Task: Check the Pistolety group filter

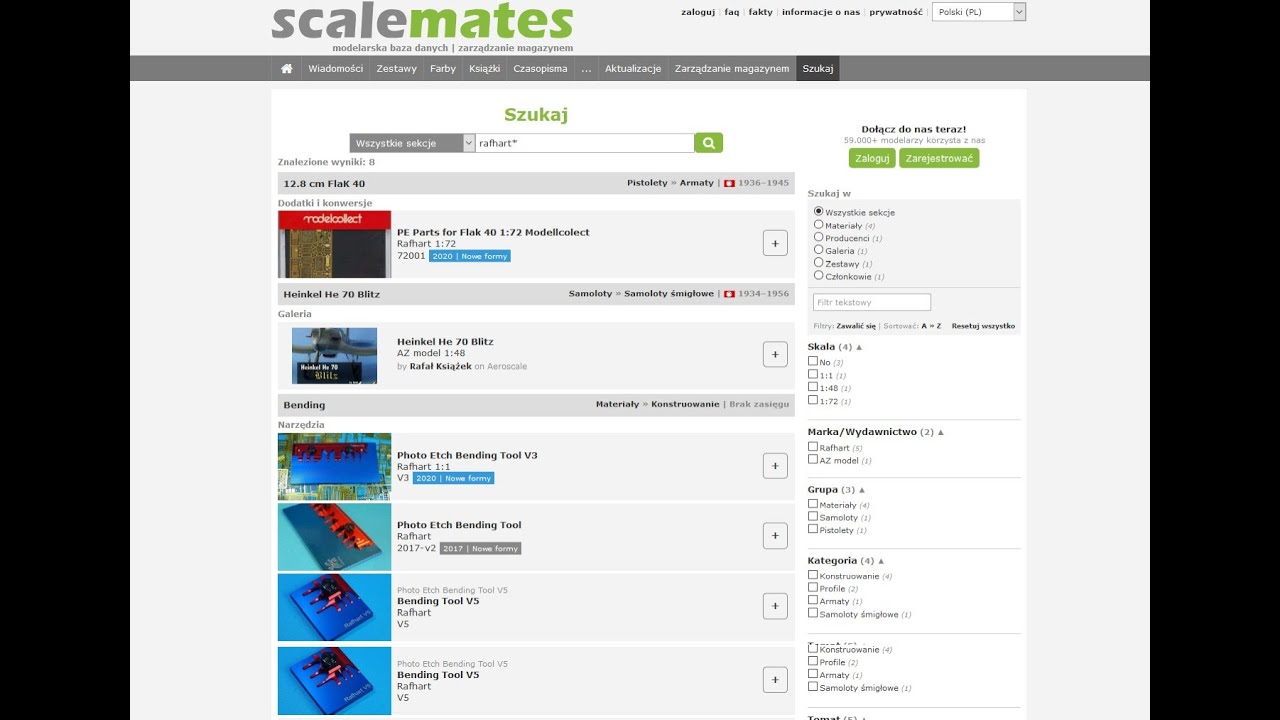Action: (x=813, y=530)
